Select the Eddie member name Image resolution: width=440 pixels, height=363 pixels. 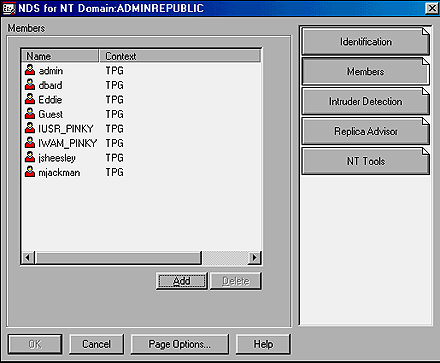coord(50,100)
